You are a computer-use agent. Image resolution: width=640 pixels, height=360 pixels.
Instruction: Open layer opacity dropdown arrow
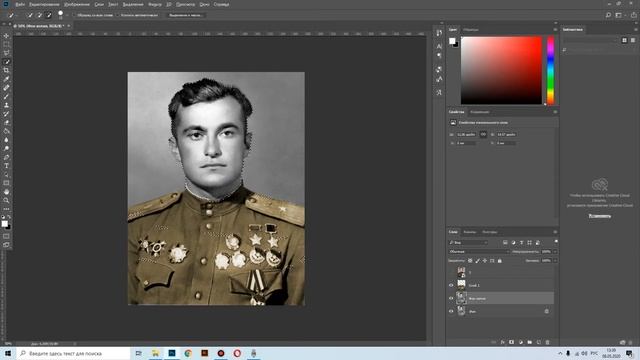[555, 252]
